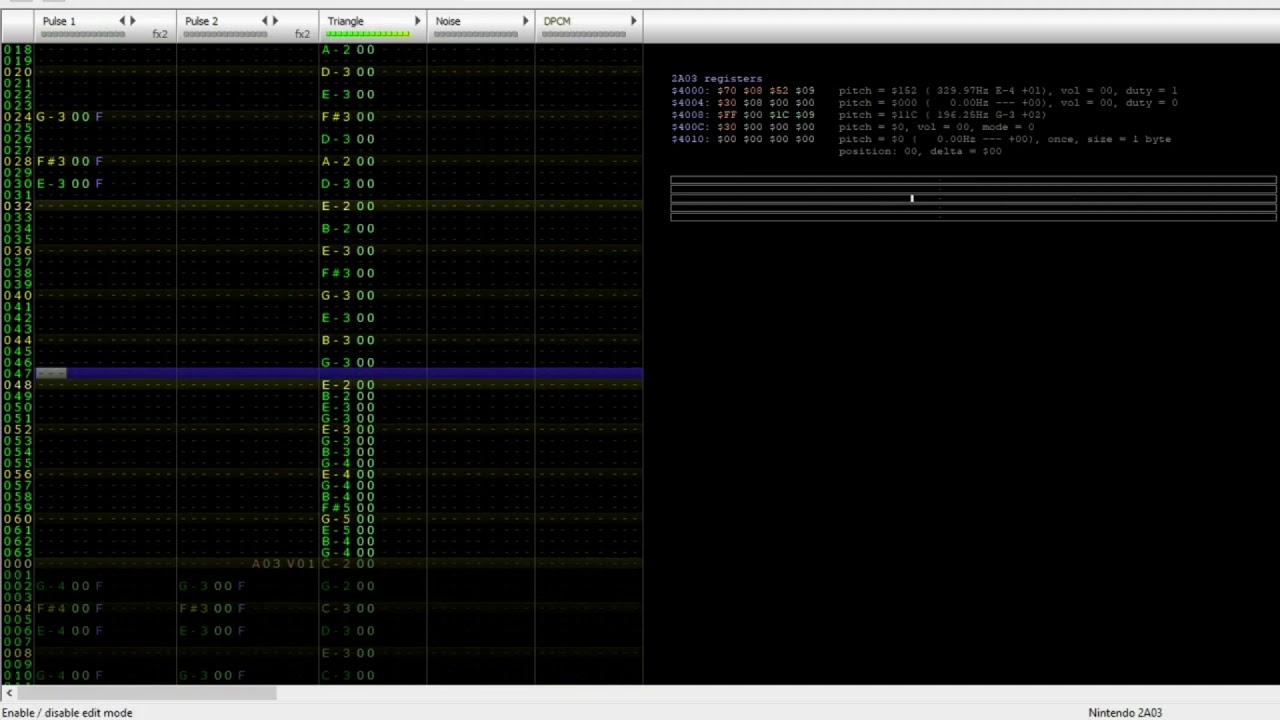Click the $4008 register line
Screen dimensions: 1280x720
859,115
